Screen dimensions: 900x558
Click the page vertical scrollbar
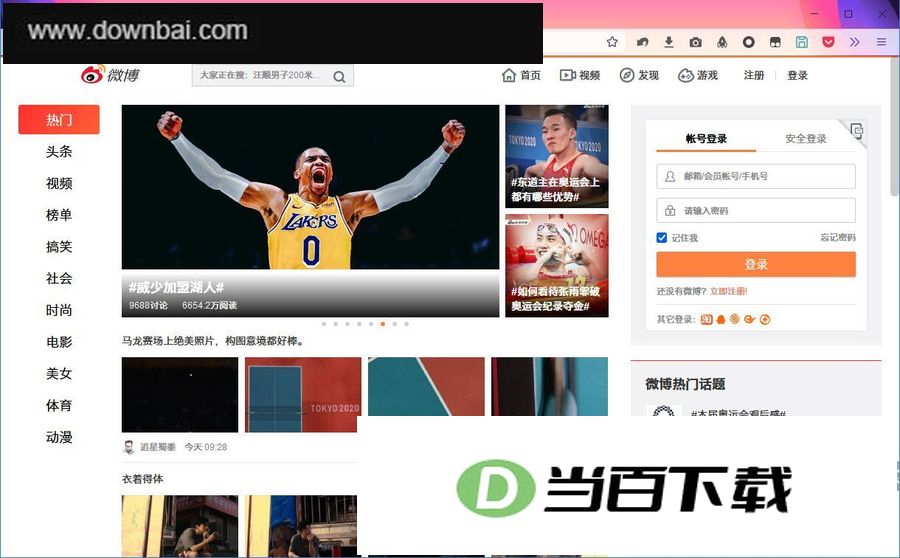(894, 126)
